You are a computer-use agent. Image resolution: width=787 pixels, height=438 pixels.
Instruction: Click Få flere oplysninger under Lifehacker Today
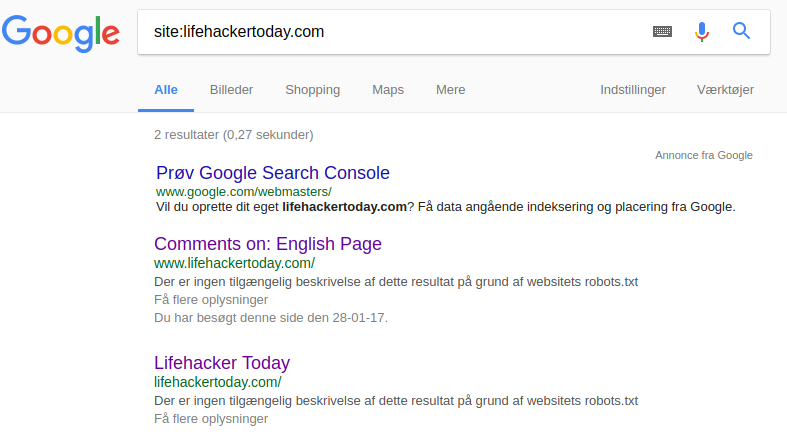tap(211, 418)
